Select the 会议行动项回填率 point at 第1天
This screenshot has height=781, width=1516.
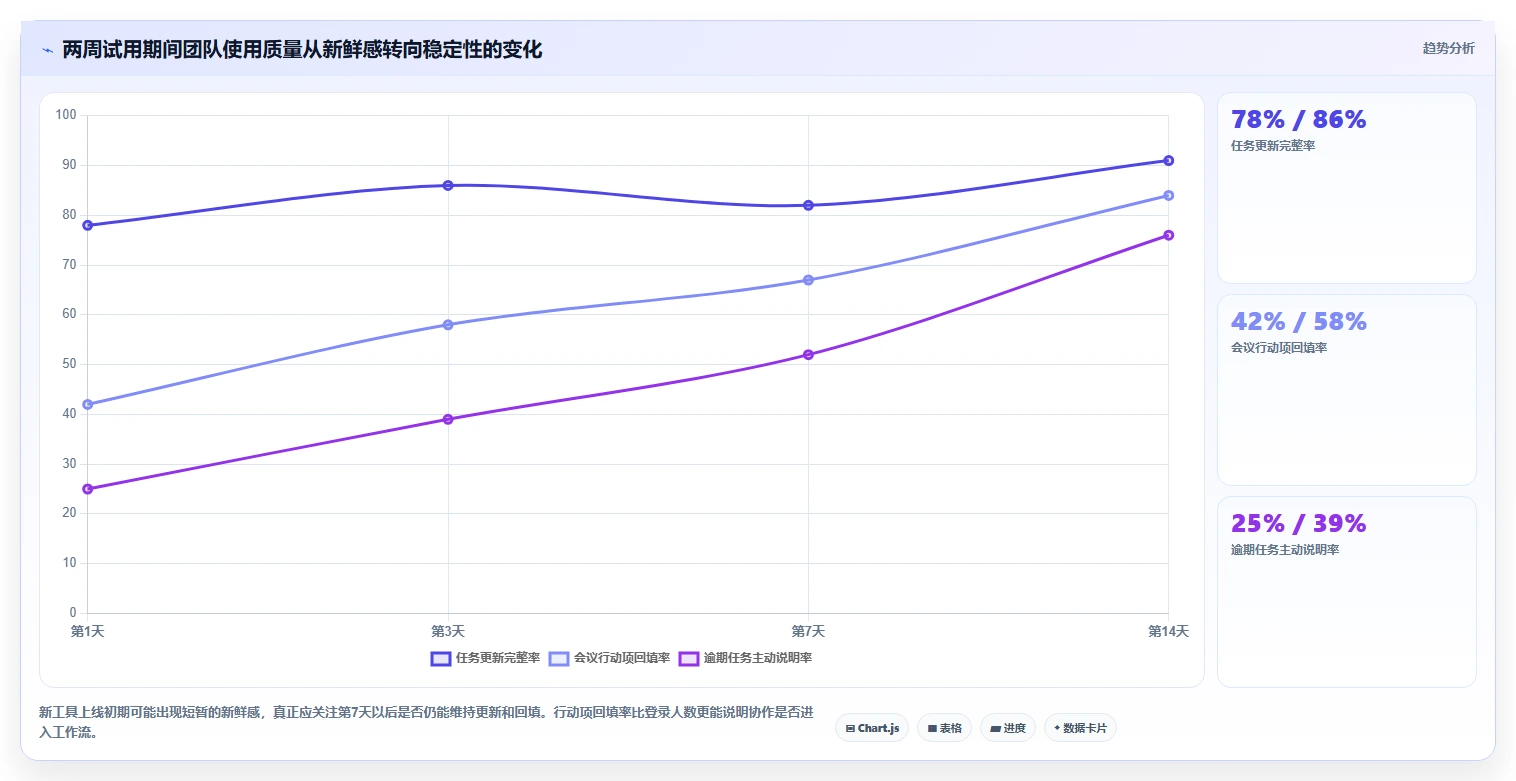pyautogui.click(x=88, y=404)
